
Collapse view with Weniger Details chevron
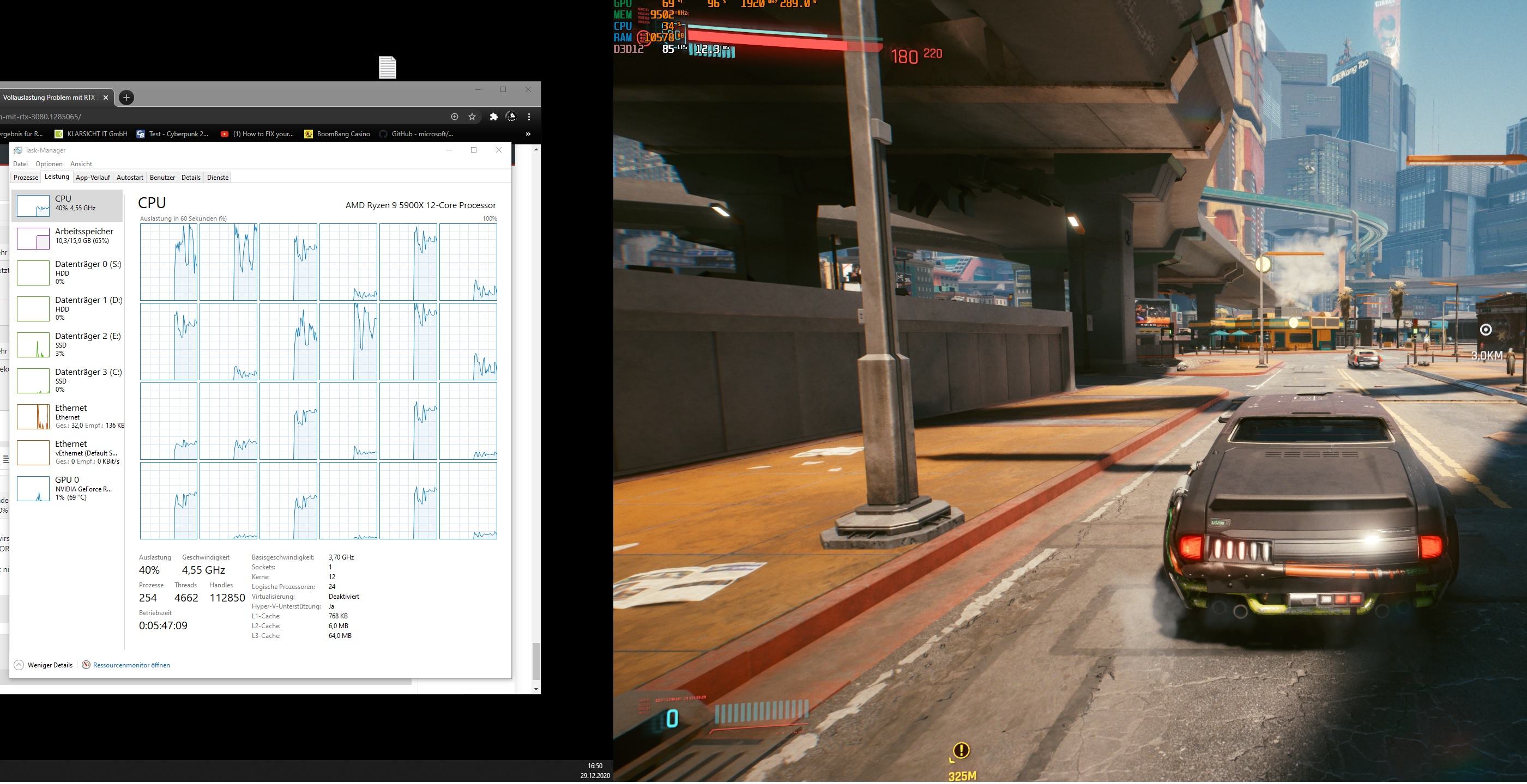(19, 665)
